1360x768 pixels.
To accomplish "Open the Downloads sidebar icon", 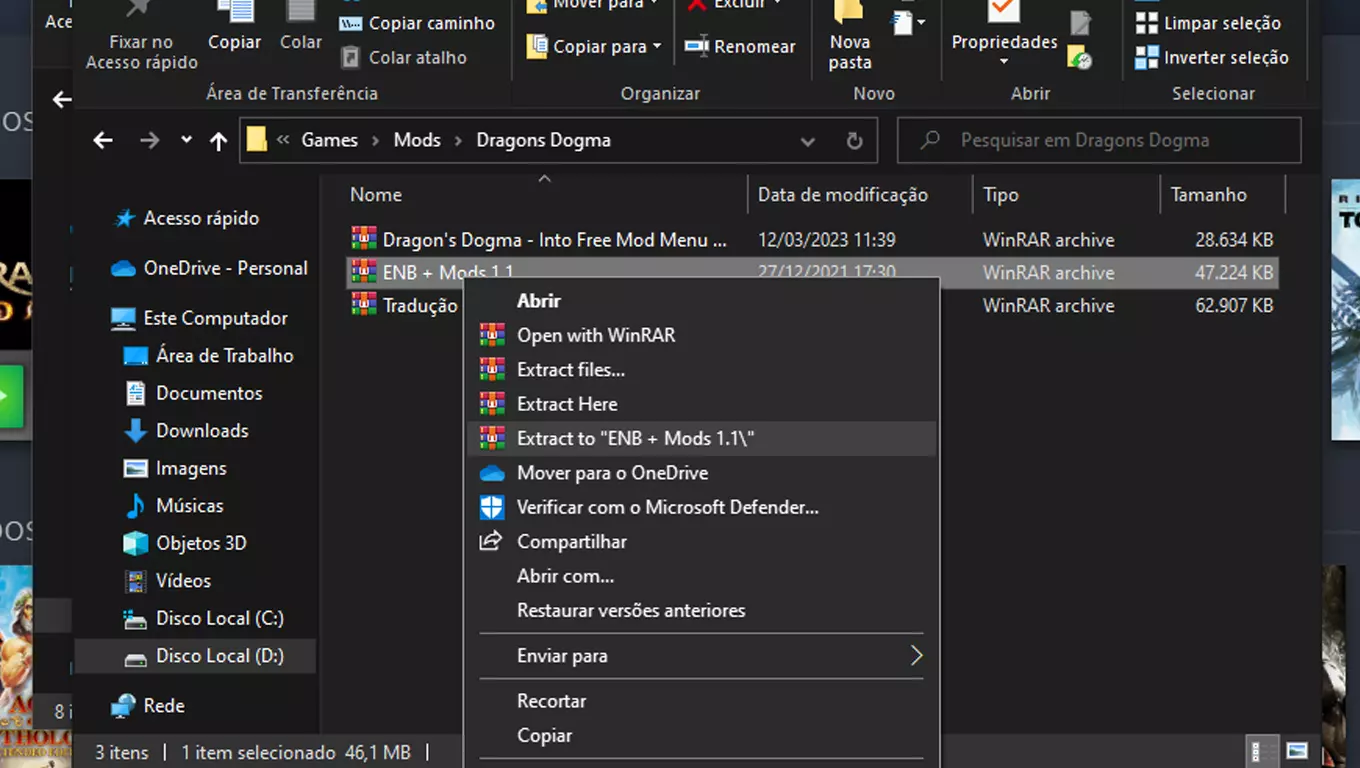I will coord(135,431).
